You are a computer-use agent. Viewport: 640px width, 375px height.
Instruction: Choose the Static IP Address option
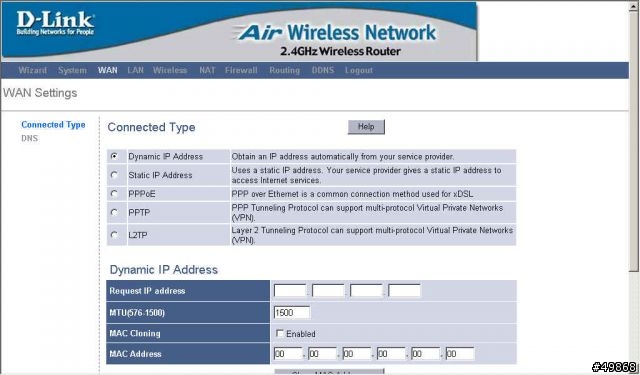tap(115, 175)
